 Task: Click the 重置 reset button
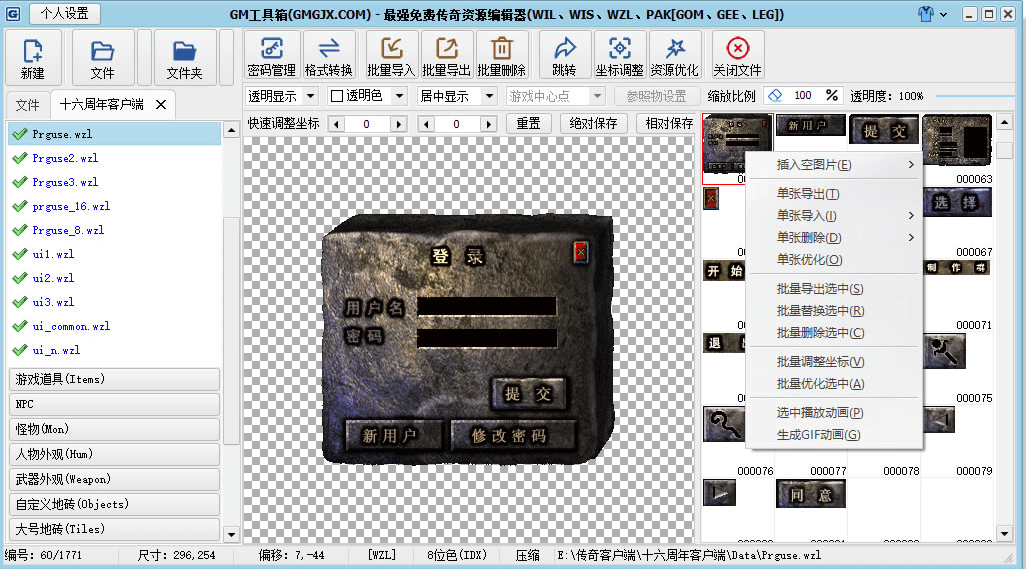click(528, 123)
